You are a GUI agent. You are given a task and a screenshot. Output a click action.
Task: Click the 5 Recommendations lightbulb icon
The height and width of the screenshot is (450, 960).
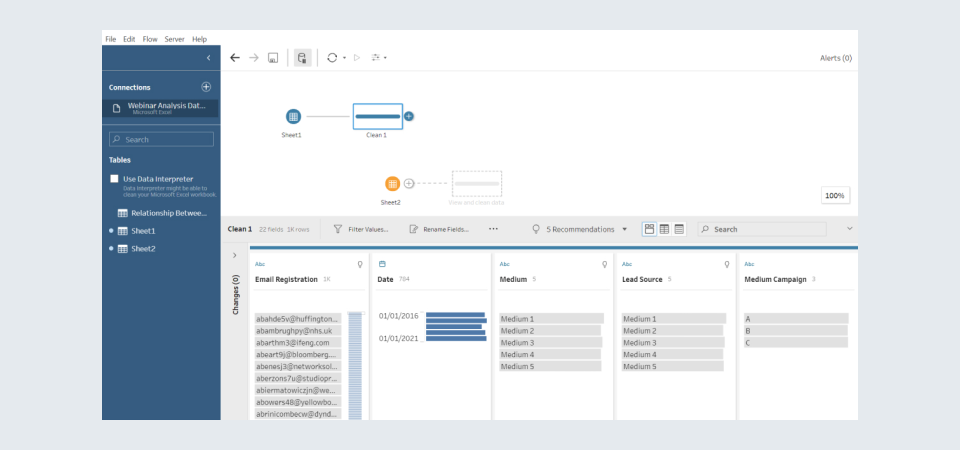pyautogui.click(x=536, y=229)
